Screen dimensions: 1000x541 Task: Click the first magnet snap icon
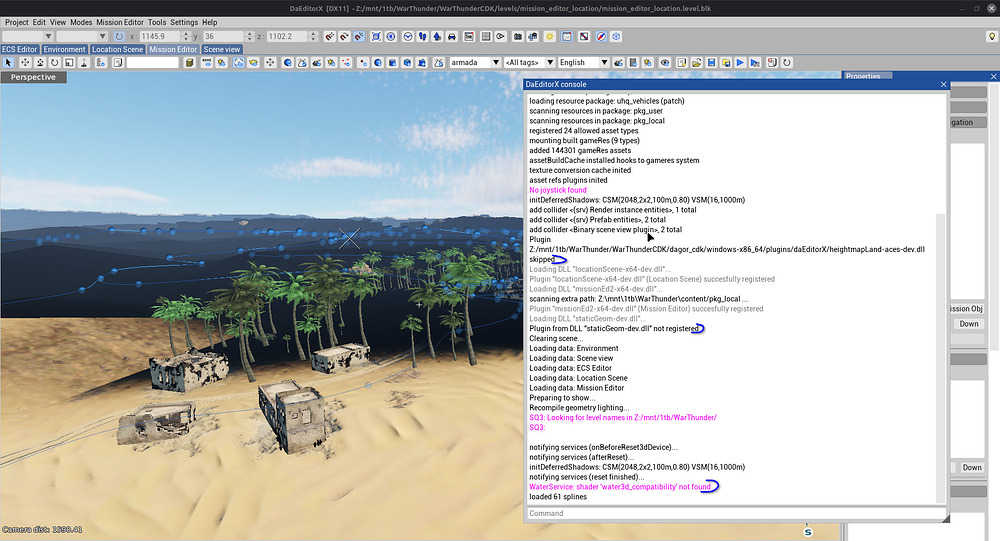coord(329,36)
